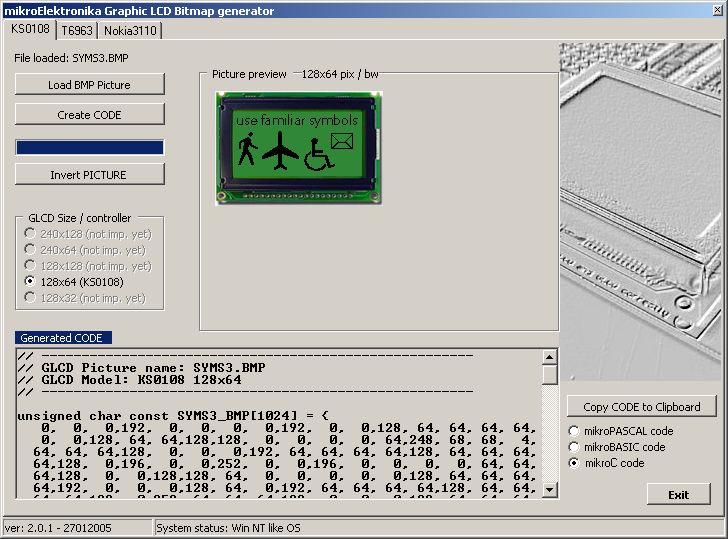Switch to the KS0108 tab
The image size is (728, 539).
click(30, 29)
